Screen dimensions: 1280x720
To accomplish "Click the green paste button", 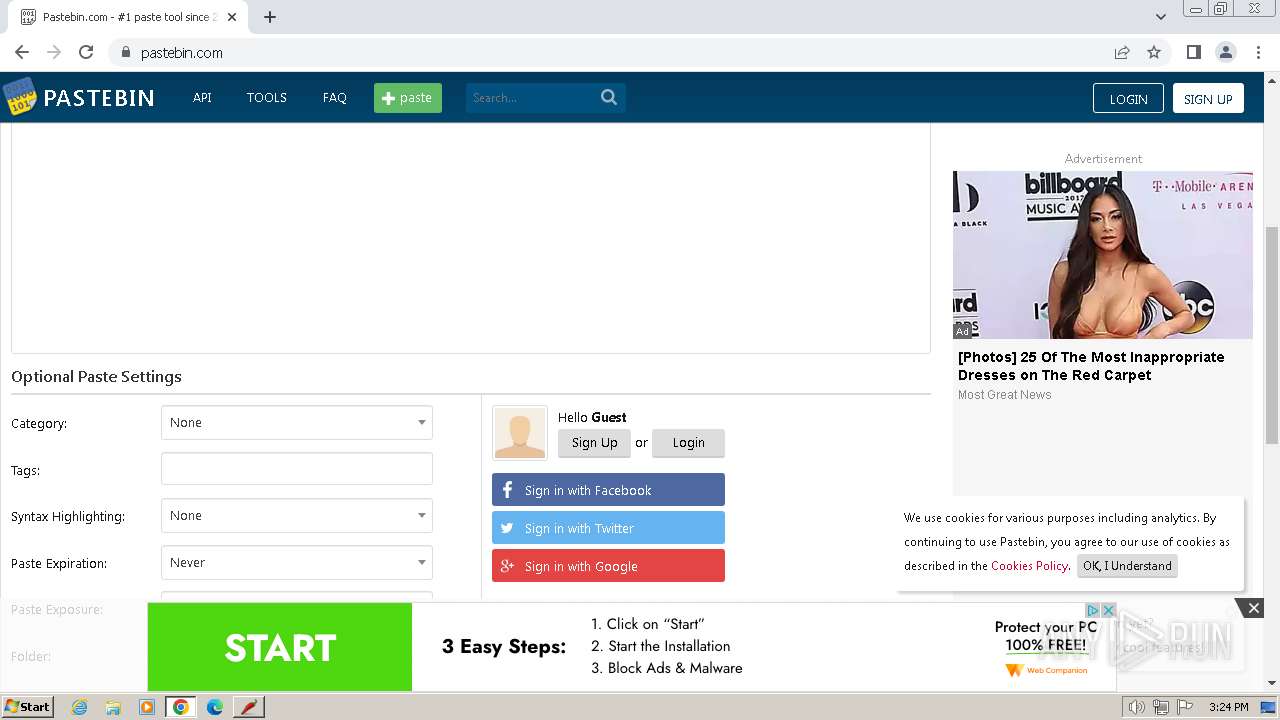I will pyautogui.click(x=408, y=97).
